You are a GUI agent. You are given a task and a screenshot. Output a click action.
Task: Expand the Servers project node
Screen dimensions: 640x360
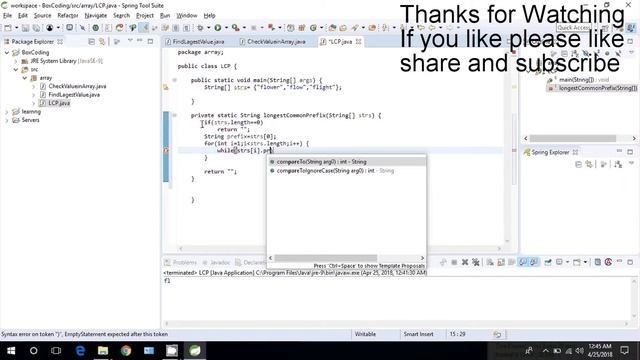7,120
